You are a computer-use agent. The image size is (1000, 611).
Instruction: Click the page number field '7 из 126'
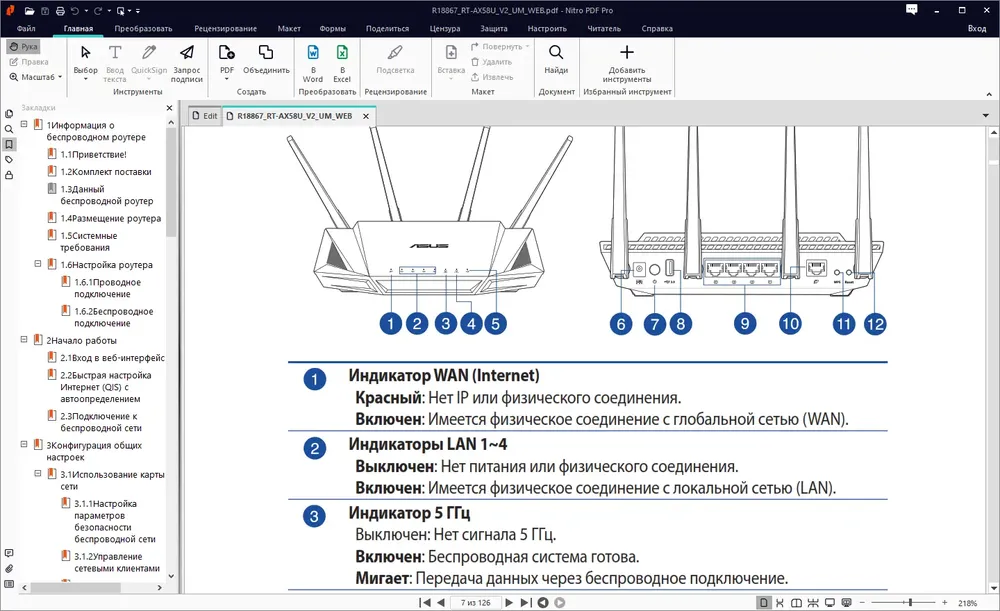click(x=475, y=603)
